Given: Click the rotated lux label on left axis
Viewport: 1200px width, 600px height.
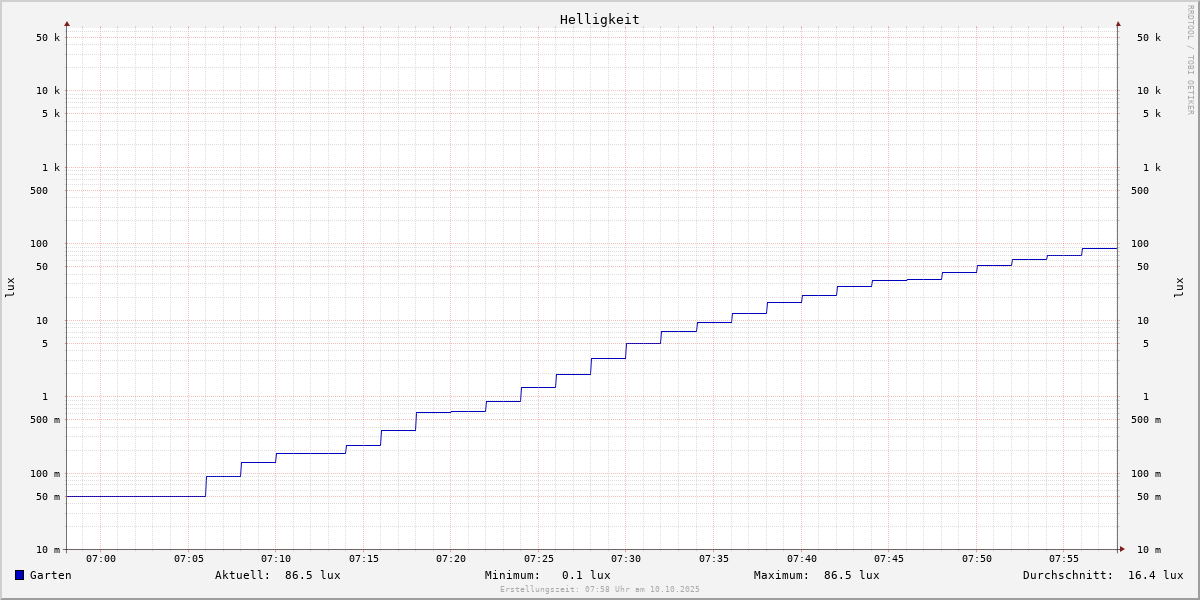Looking at the screenshot, I should pyautogui.click(x=10, y=287).
